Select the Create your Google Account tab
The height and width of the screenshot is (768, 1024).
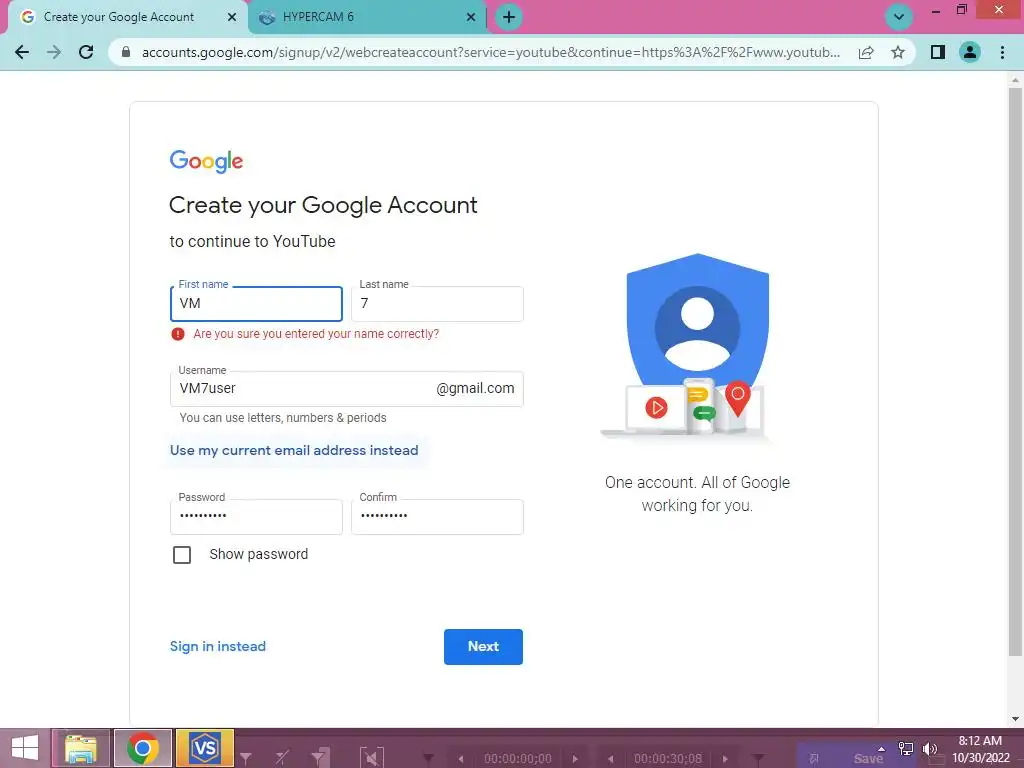pyautogui.click(x=127, y=17)
